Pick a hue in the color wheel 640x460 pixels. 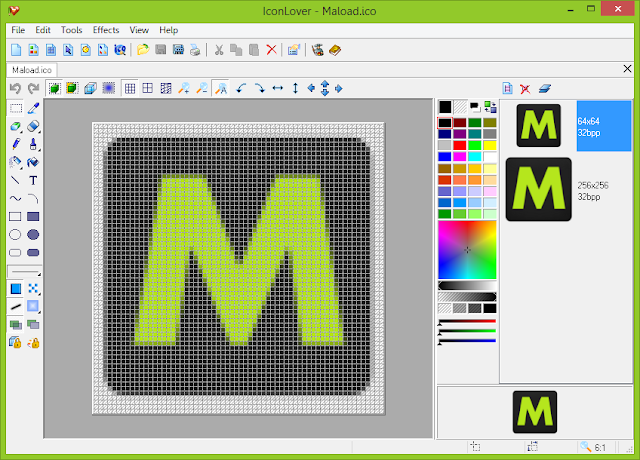coord(467,250)
